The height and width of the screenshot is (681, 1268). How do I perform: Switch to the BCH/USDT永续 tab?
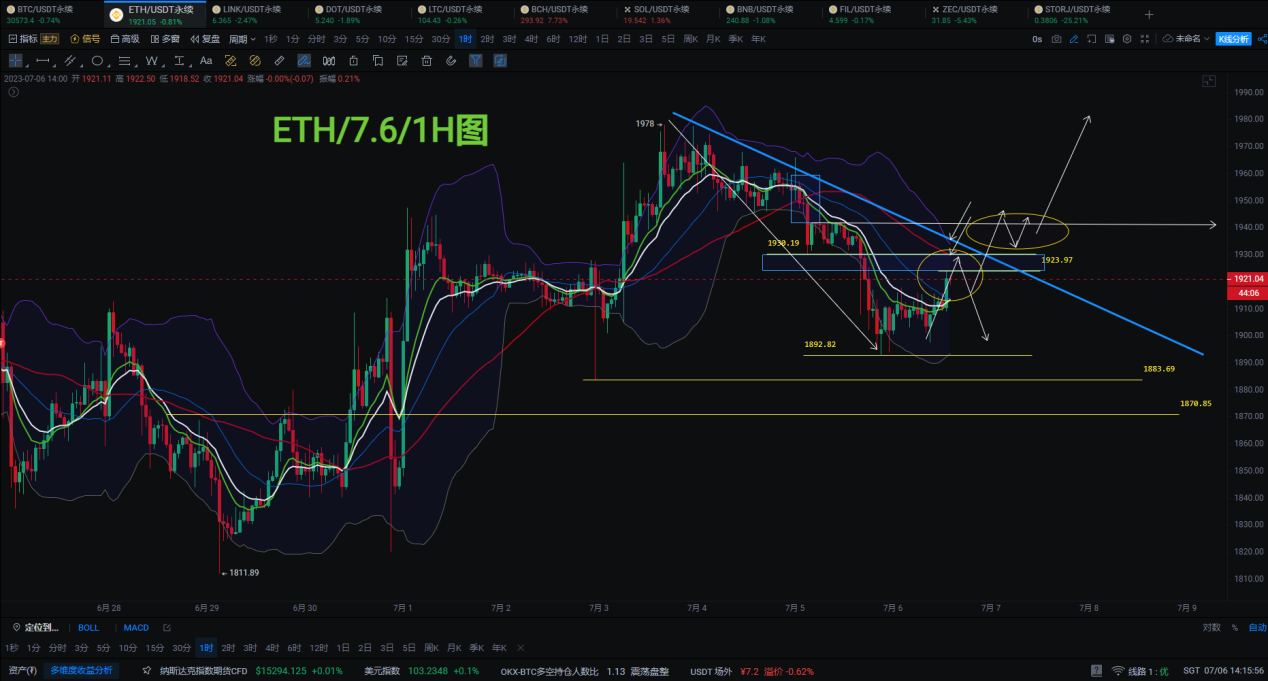(564, 14)
